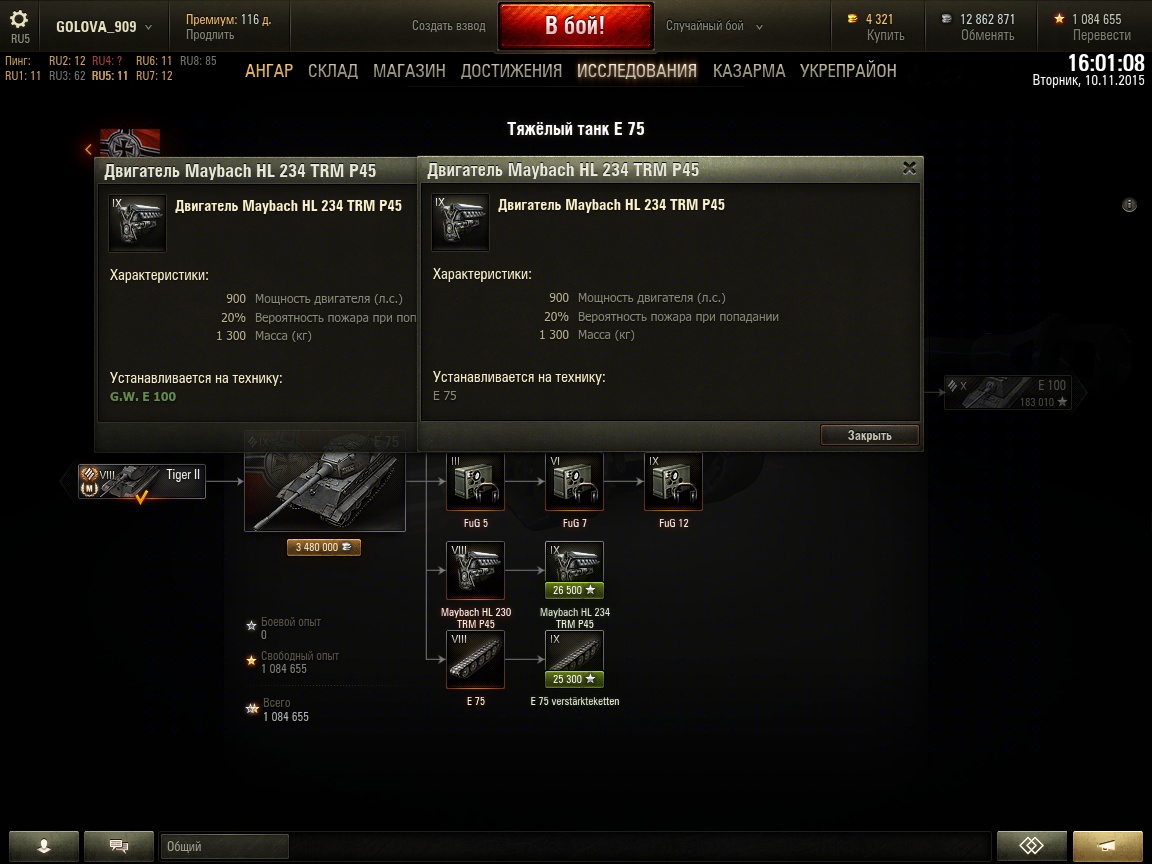Switch to the АНГАР tab
This screenshot has width=1152, height=864.
pos(269,71)
